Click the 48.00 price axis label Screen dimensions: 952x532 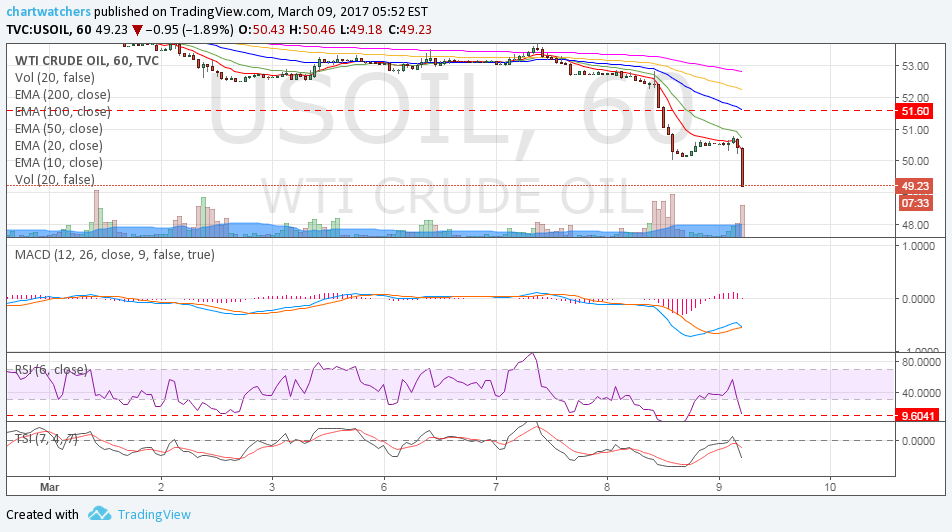tap(915, 225)
